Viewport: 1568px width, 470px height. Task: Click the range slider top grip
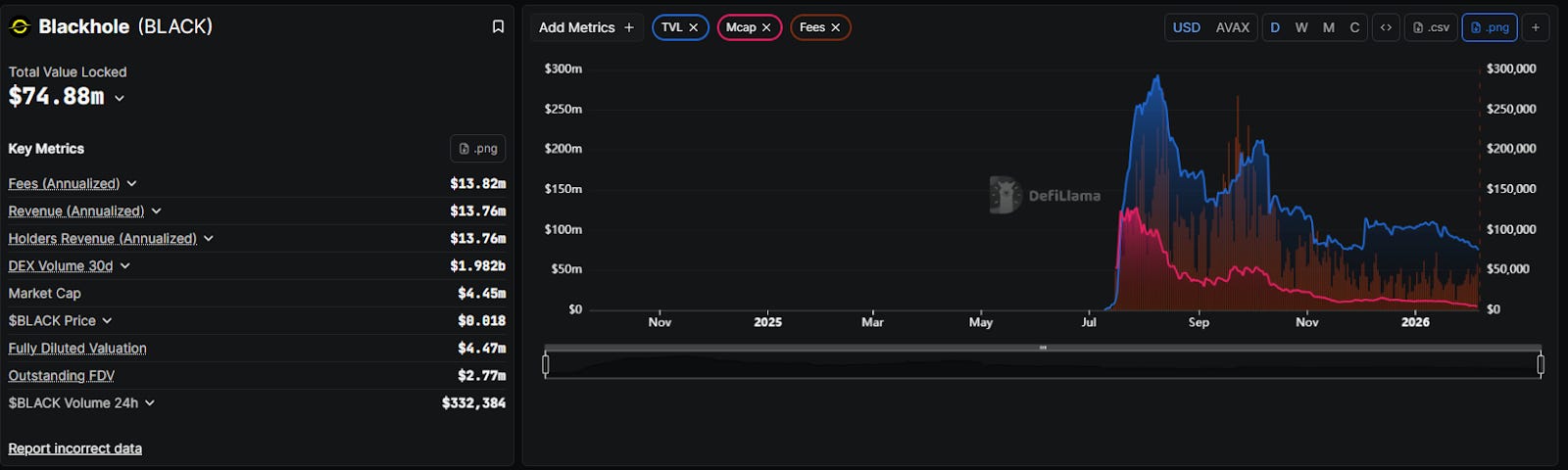point(1043,348)
